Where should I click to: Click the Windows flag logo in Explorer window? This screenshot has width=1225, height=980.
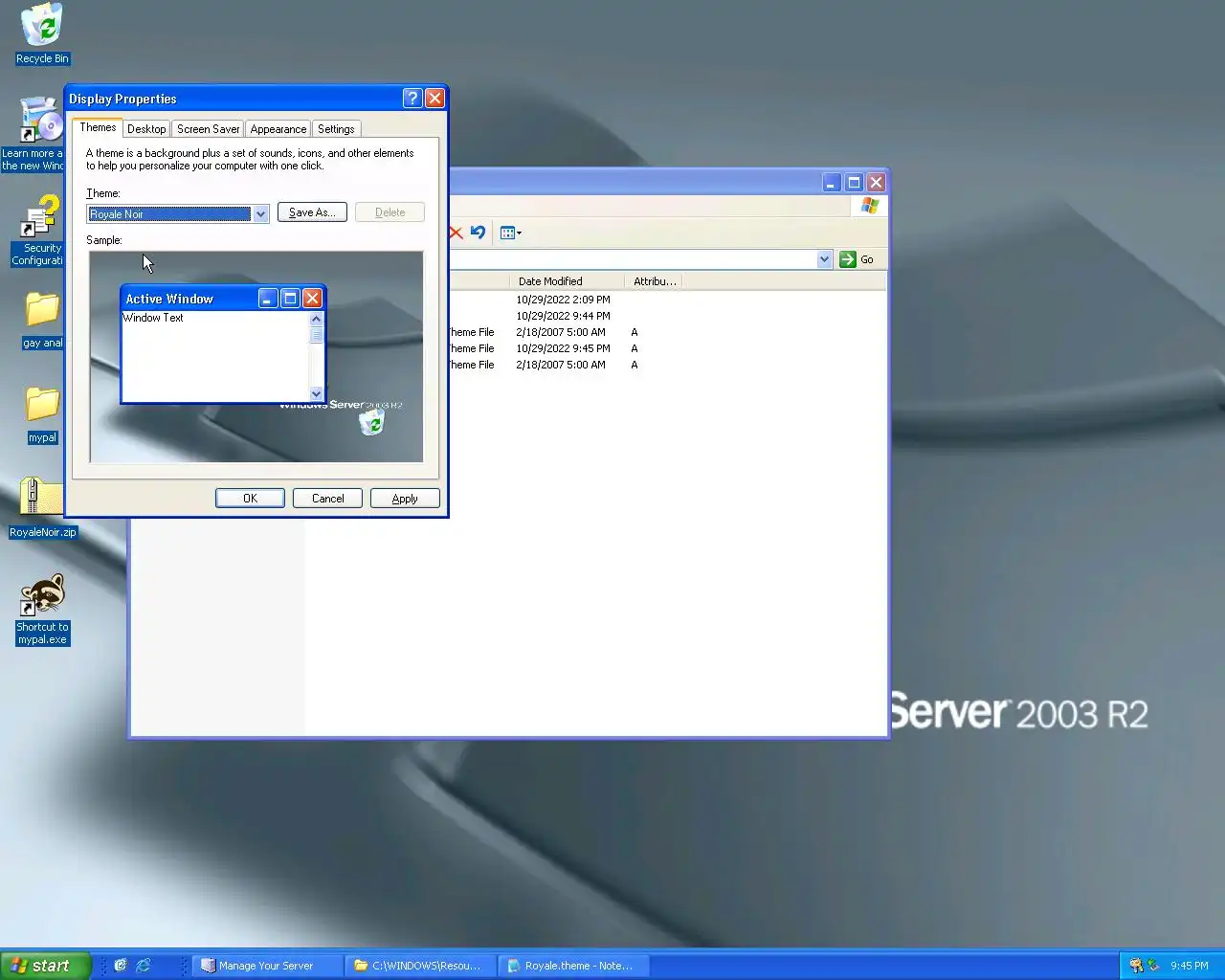(x=869, y=206)
